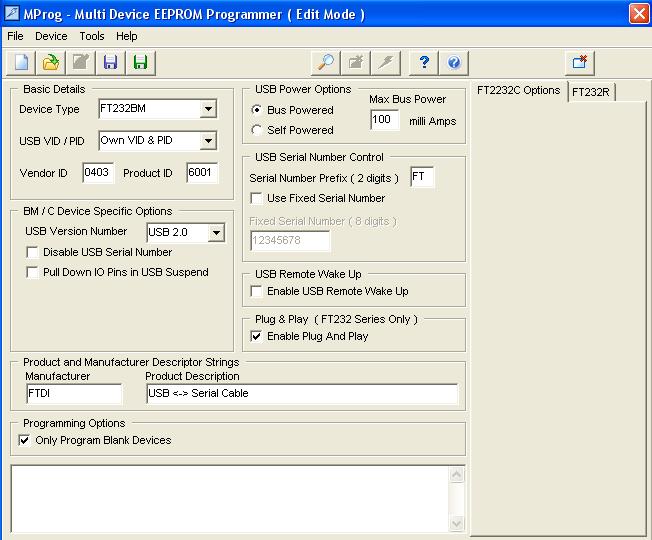Image resolution: width=652 pixels, height=540 pixels.
Task: Open the Tools menu
Action: tap(92, 36)
